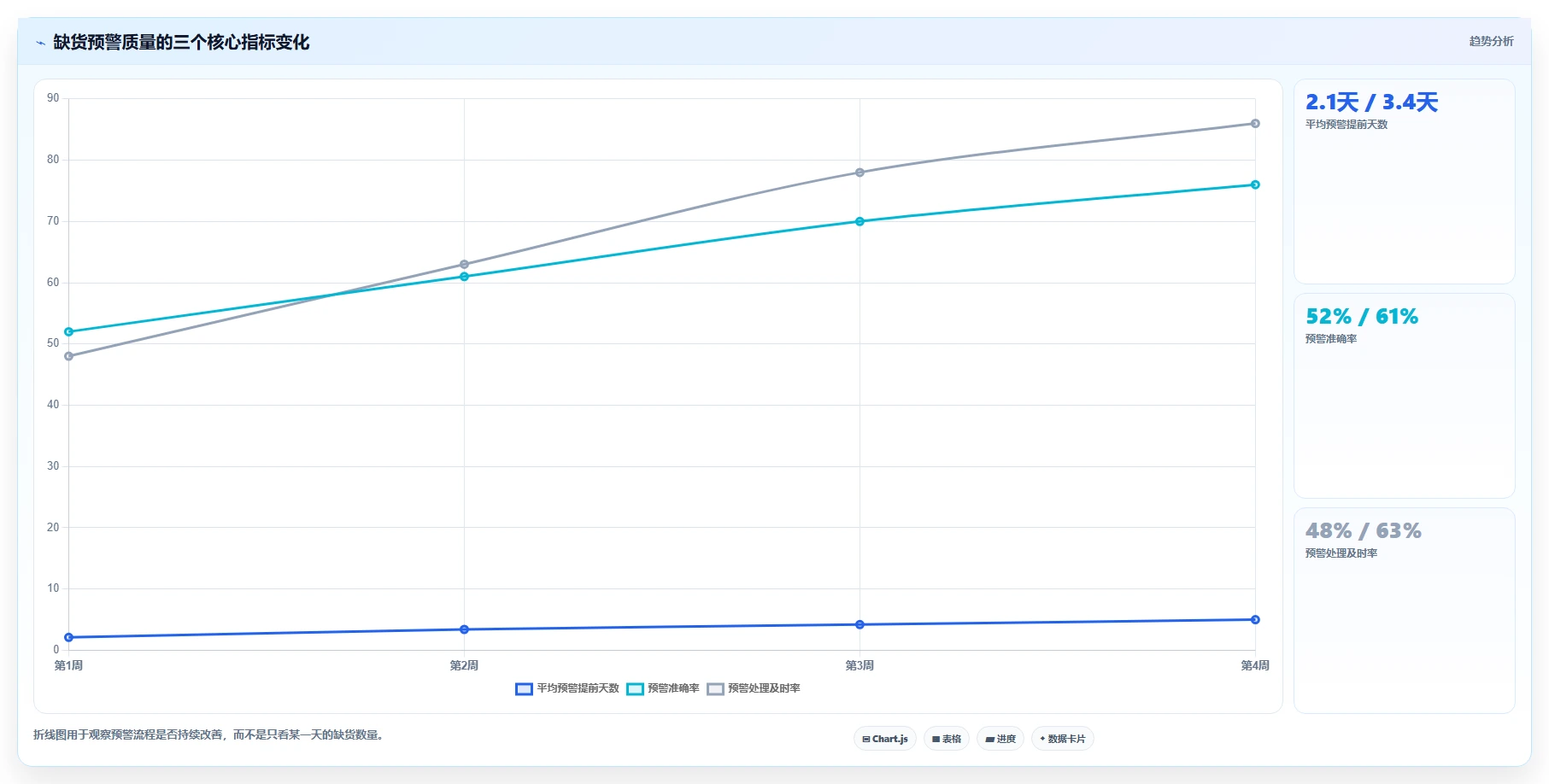Click the blue legend swatch for 平均预警提前天数
This screenshot has width=1549, height=784.
click(x=524, y=689)
